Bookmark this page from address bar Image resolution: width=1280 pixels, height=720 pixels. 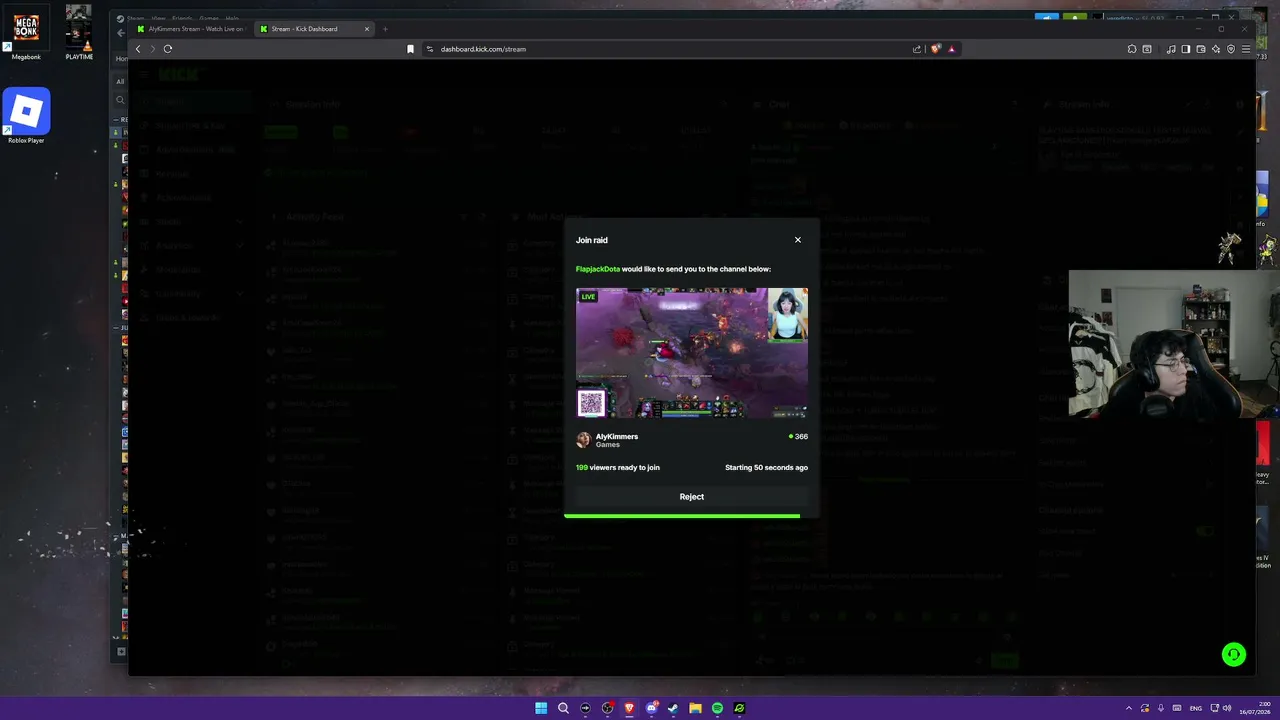point(410,49)
